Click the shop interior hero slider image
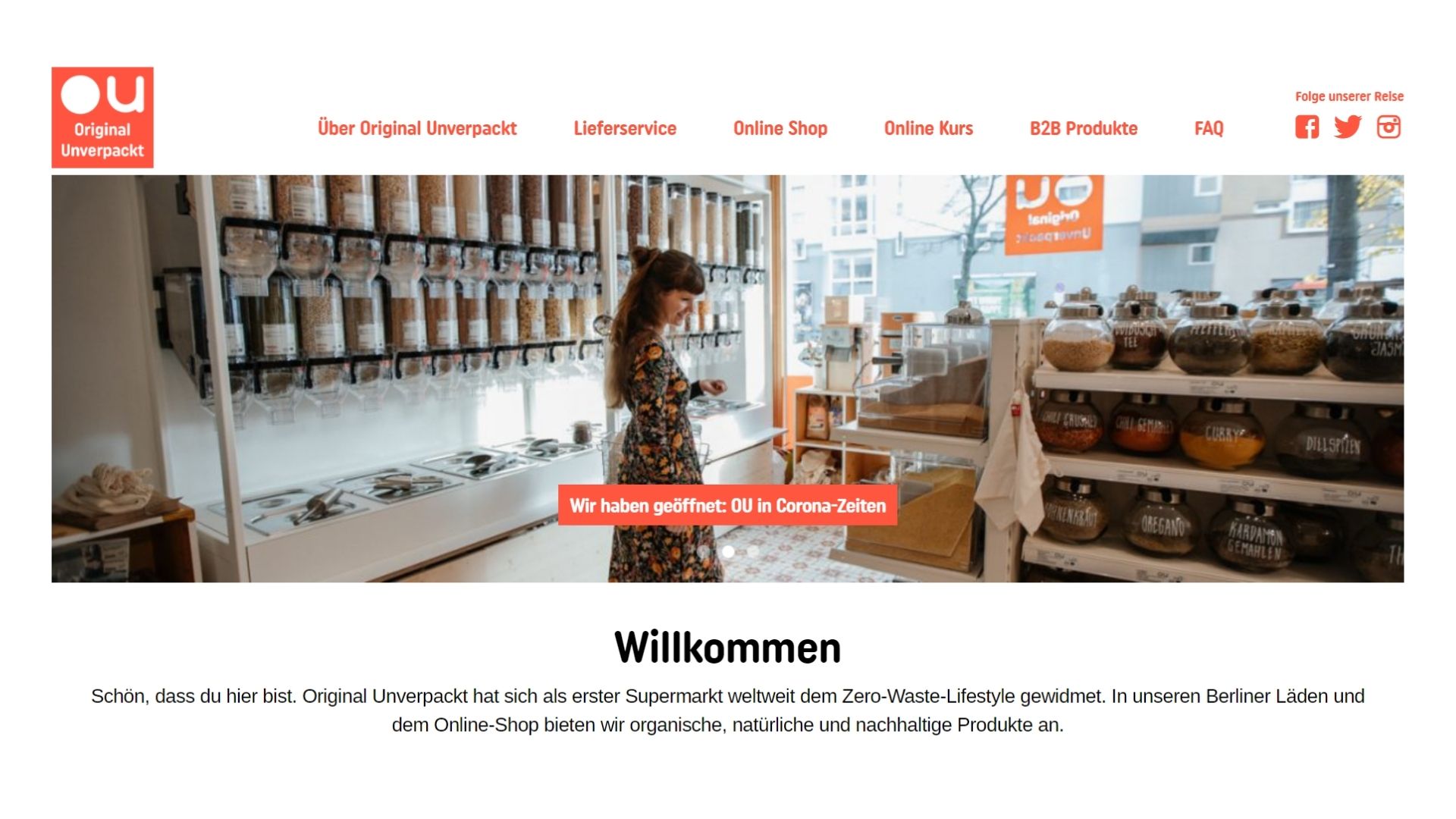Image resolution: width=1456 pixels, height=819 pixels. (x=727, y=378)
